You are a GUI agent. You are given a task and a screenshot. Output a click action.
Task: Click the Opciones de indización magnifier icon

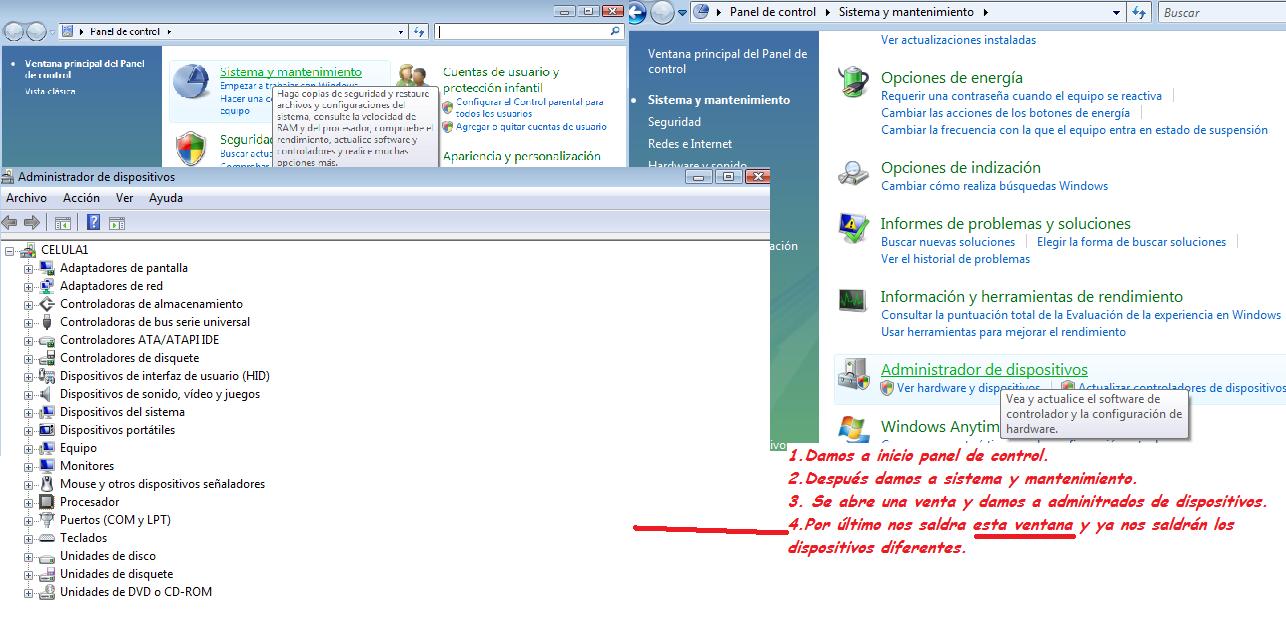[x=853, y=173]
